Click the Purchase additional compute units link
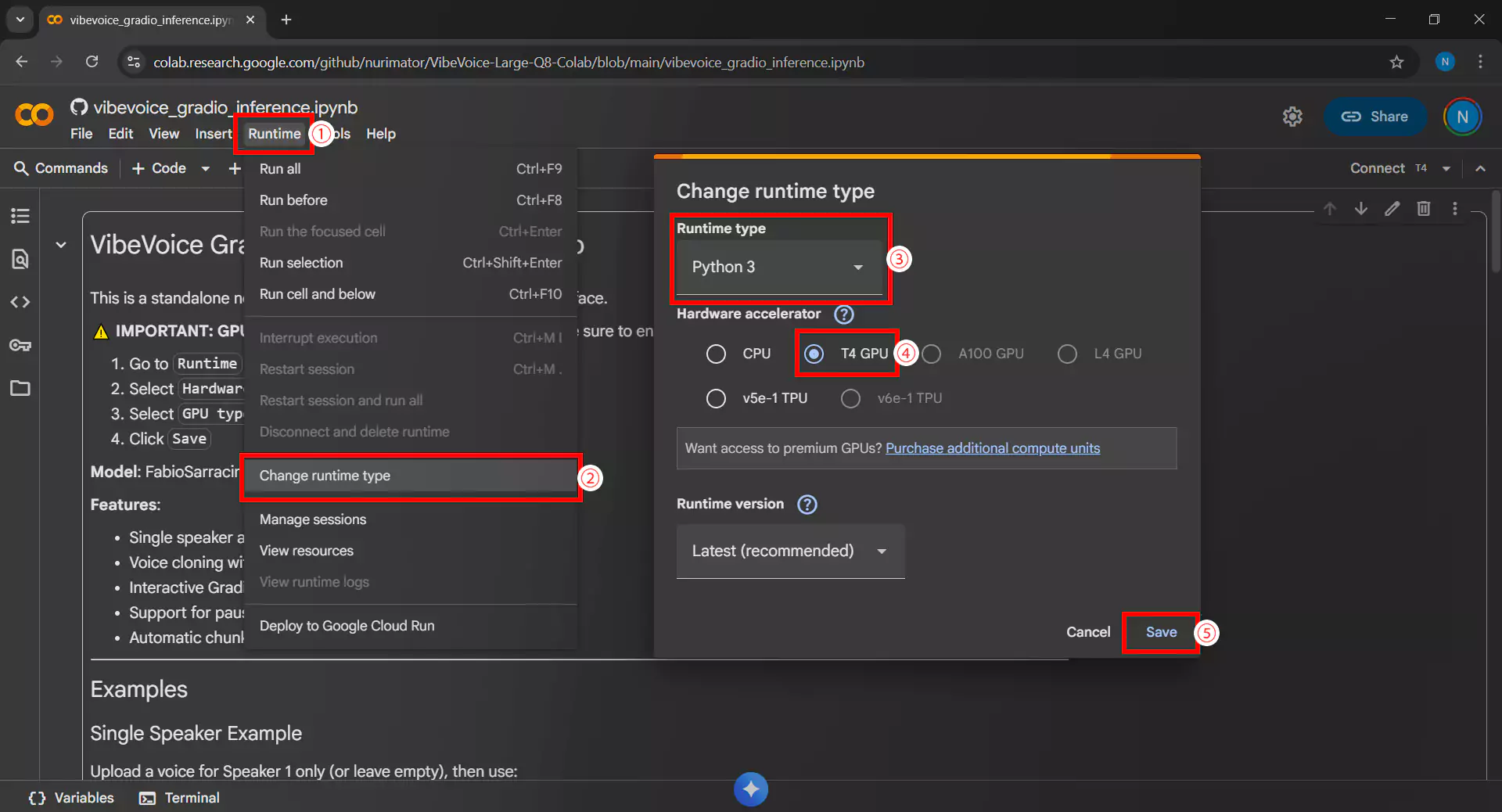Screen dimensions: 1502x812 (992, 448)
